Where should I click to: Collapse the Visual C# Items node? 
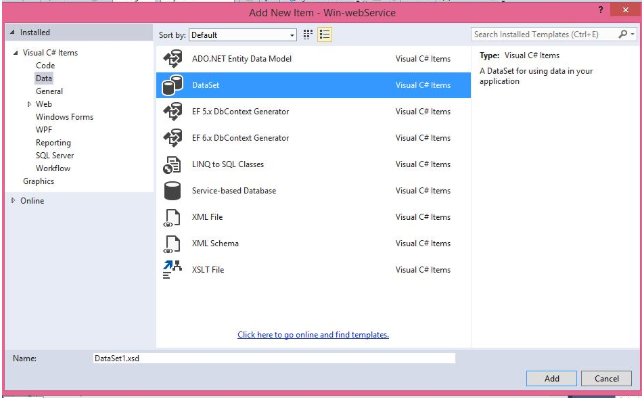click(x=16, y=53)
